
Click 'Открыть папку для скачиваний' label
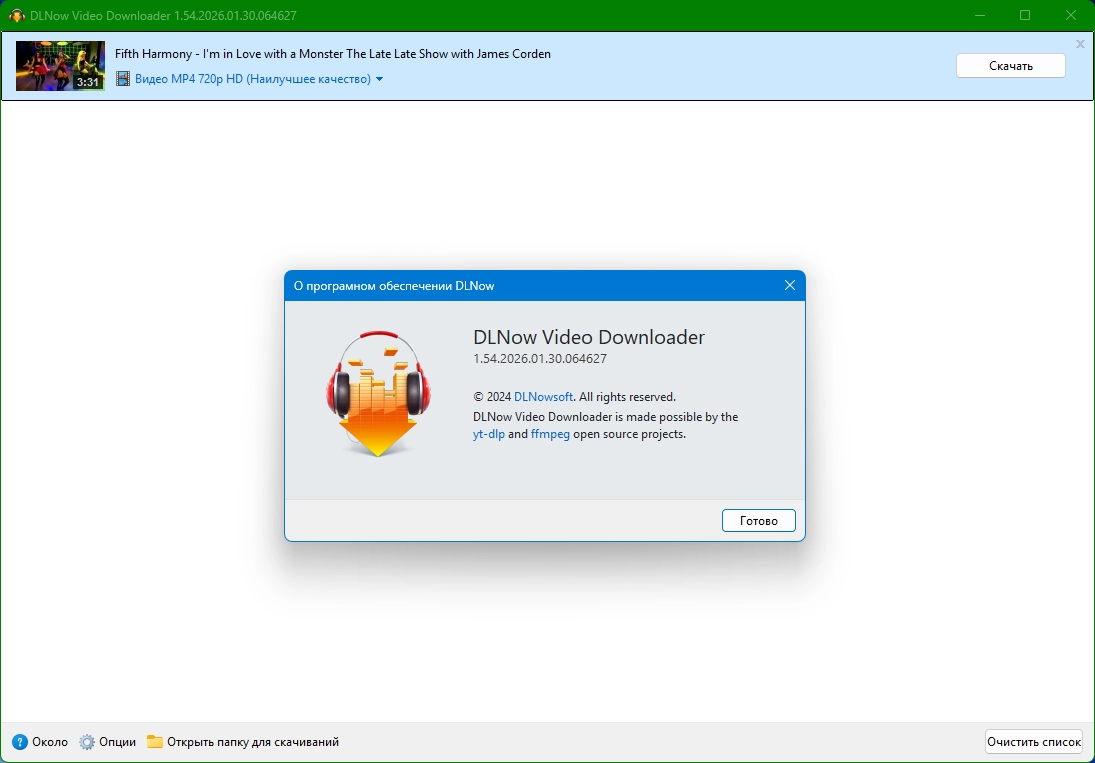tap(253, 742)
